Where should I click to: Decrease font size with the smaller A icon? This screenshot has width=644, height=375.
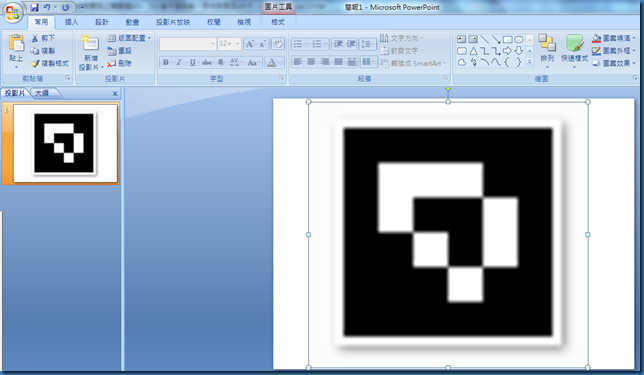point(262,44)
